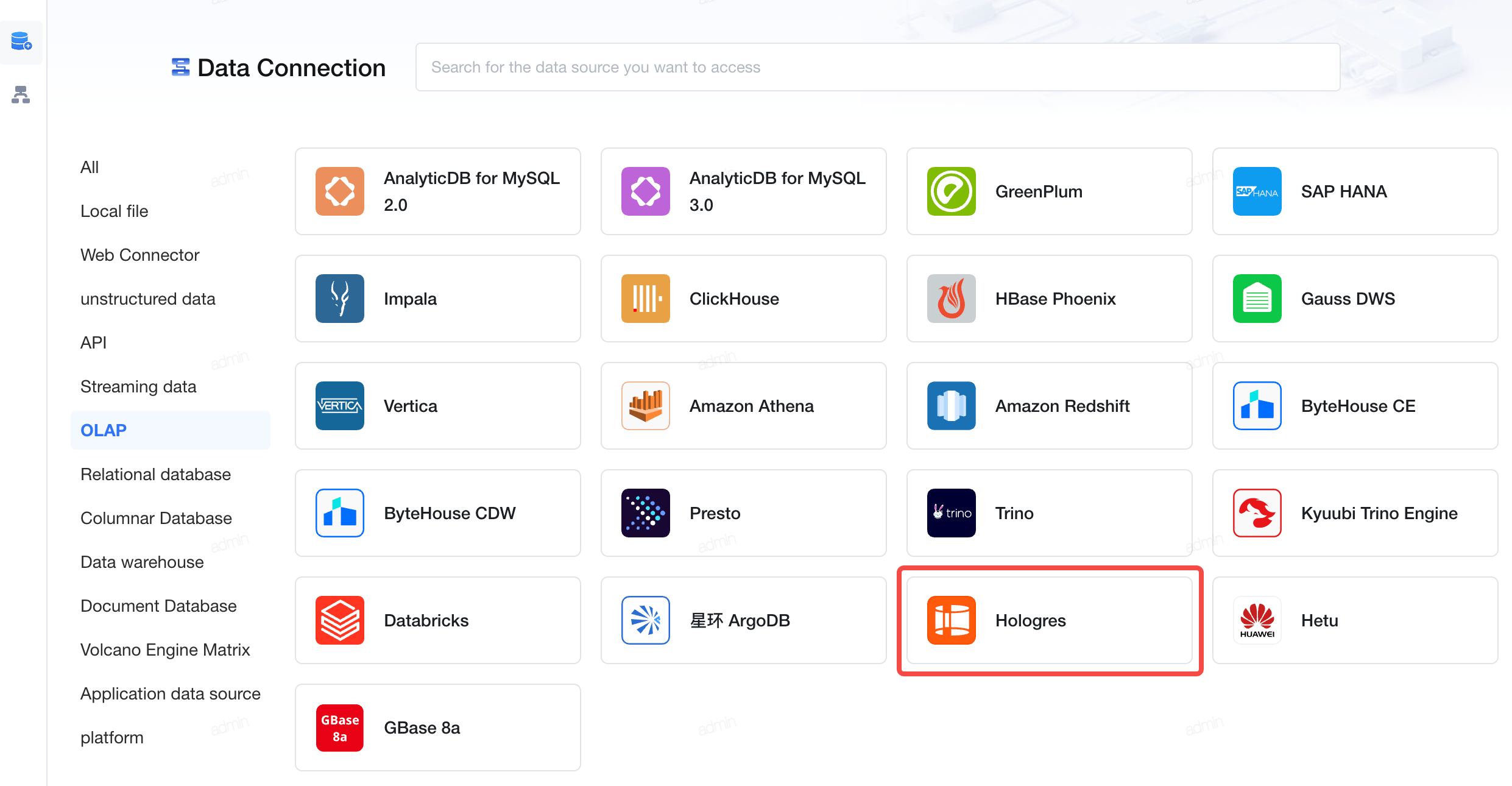
Task: Click the Amazon Redshift icon
Action: [952, 406]
